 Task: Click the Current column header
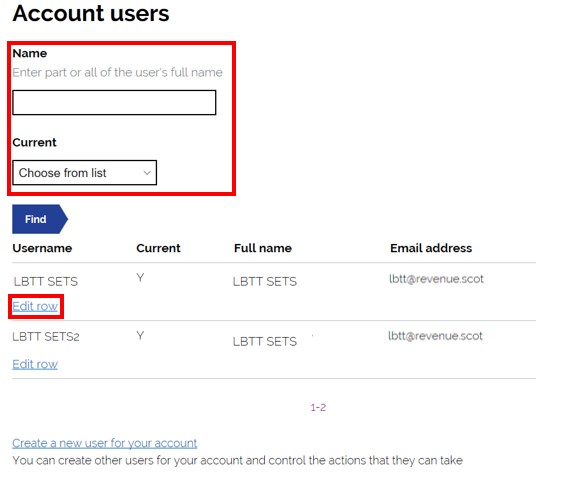(x=158, y=248)
